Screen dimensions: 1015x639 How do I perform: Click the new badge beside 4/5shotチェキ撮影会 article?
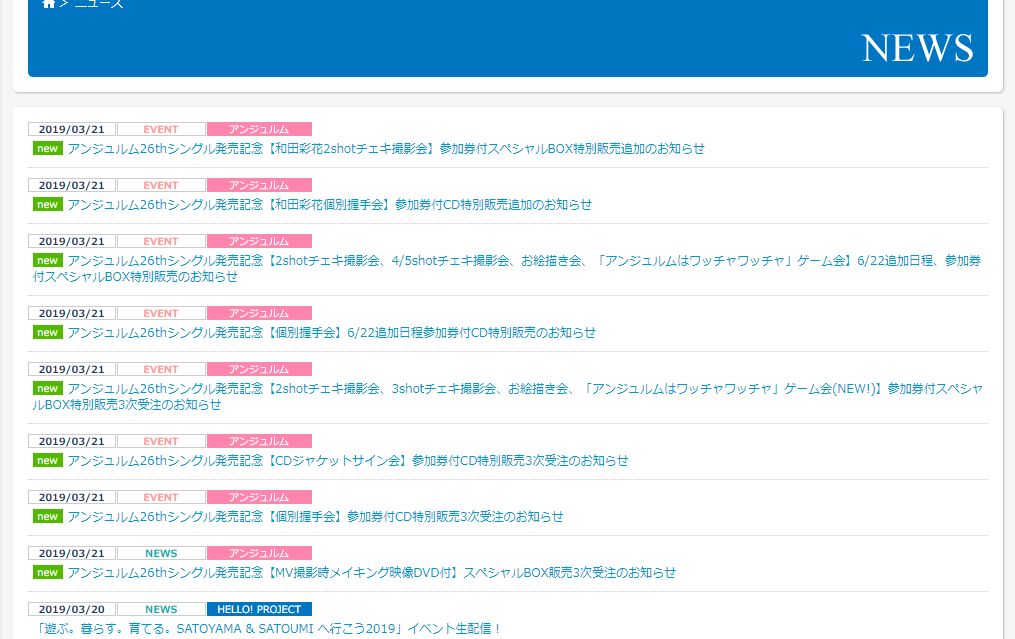point(48,260)
